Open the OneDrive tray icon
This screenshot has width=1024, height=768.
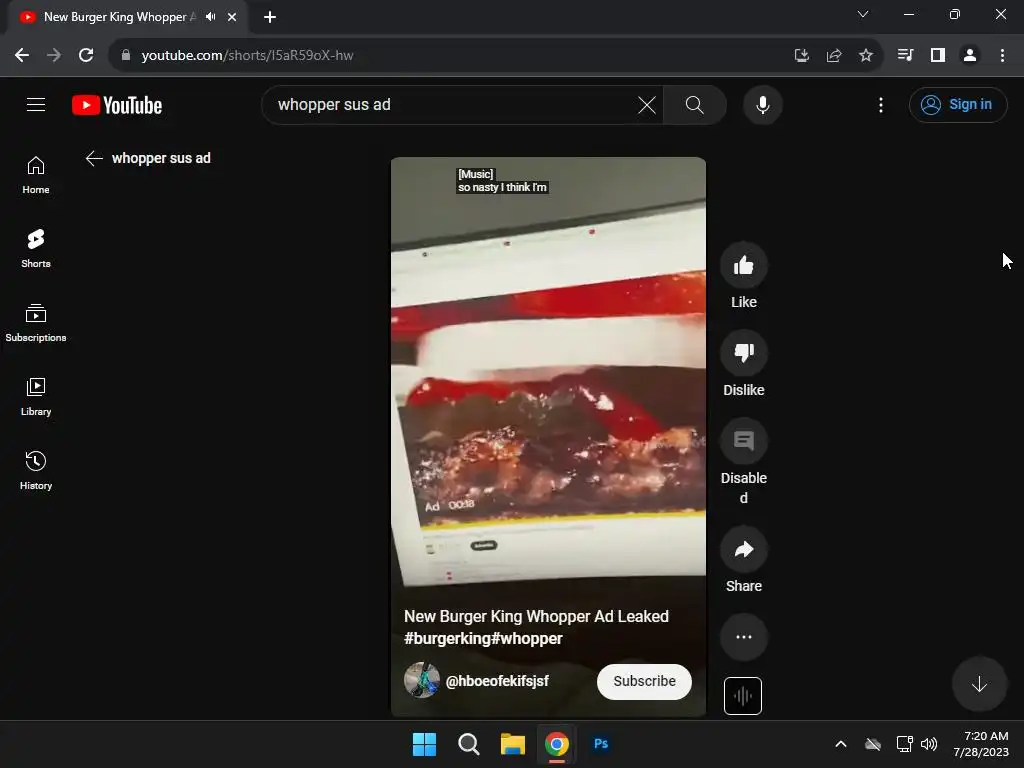872,744
